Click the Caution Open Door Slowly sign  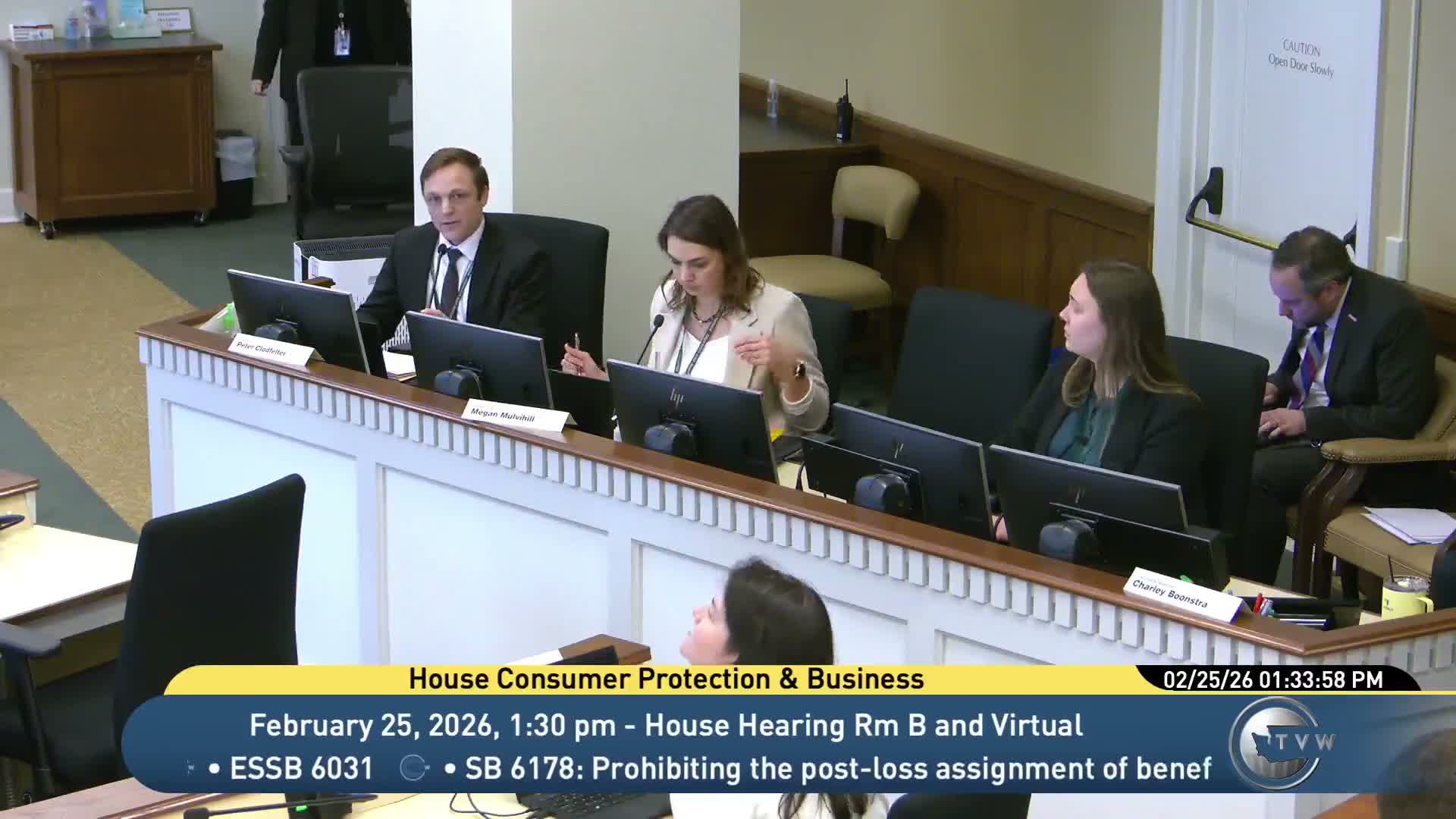(1301, 59)
